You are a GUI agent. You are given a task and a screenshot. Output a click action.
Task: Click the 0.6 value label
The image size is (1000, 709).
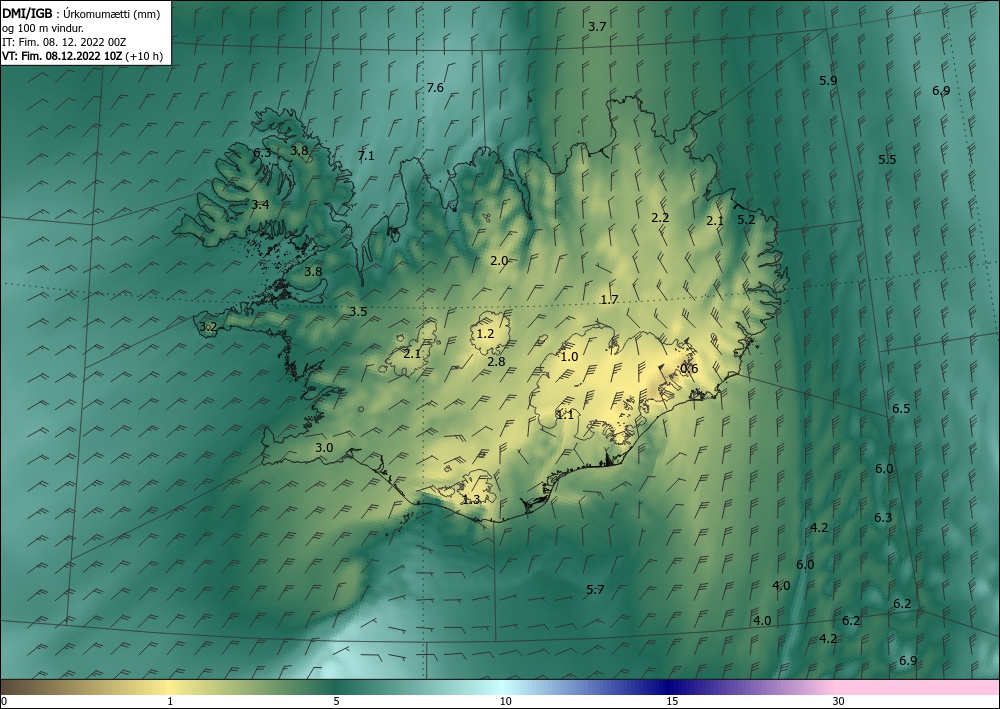(x=689, y=369)
